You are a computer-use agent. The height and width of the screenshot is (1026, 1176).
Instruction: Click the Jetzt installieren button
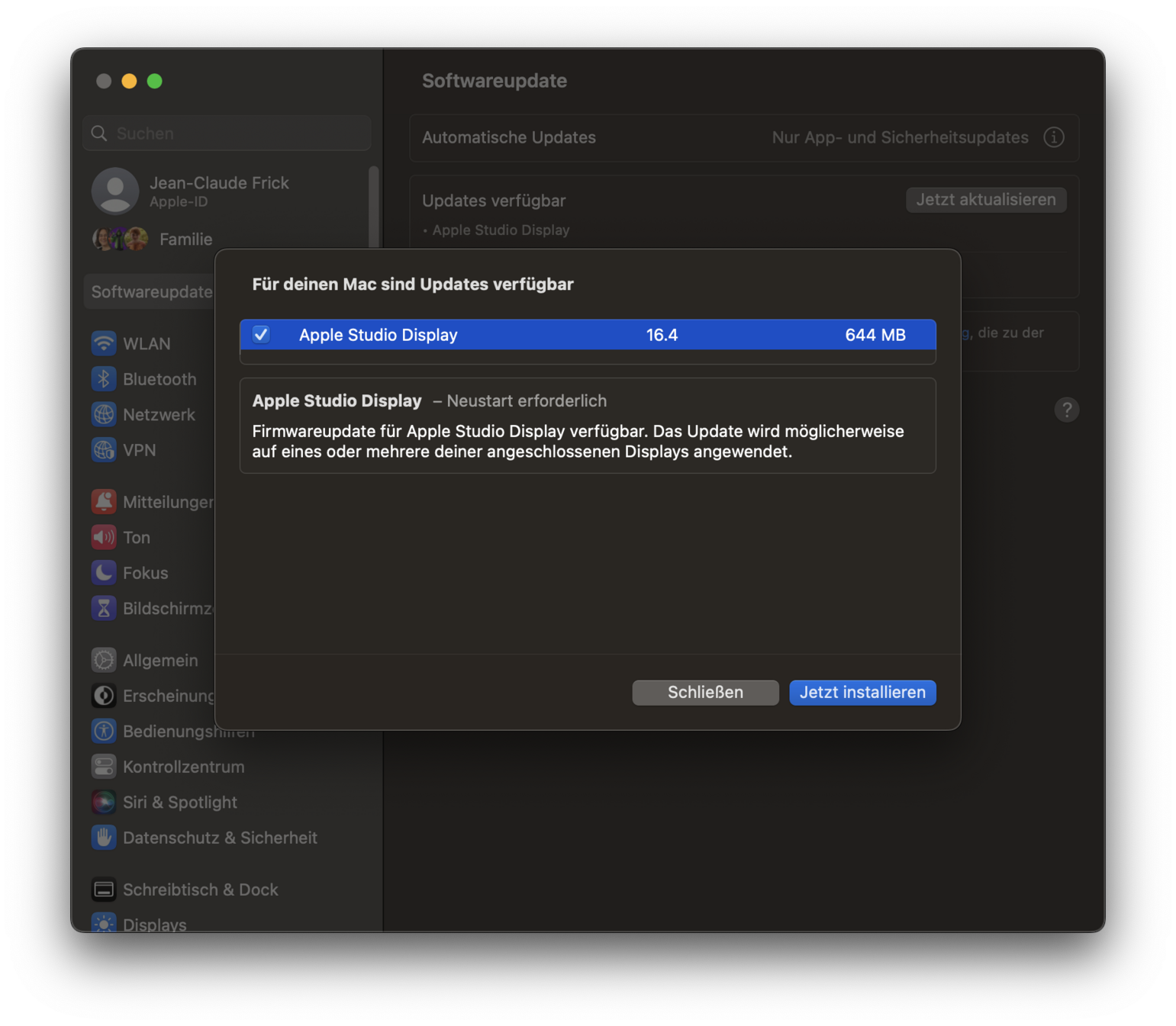click(862, 693)
